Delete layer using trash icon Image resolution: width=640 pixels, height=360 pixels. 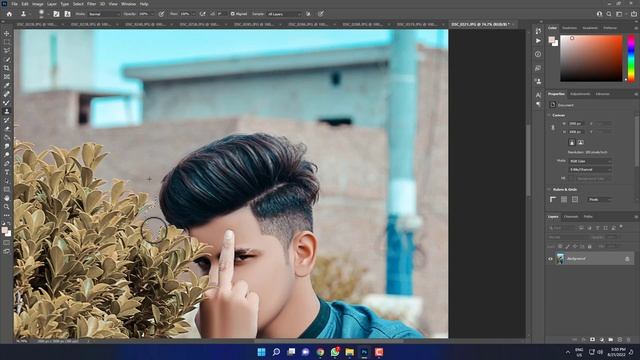click(629, 340)
